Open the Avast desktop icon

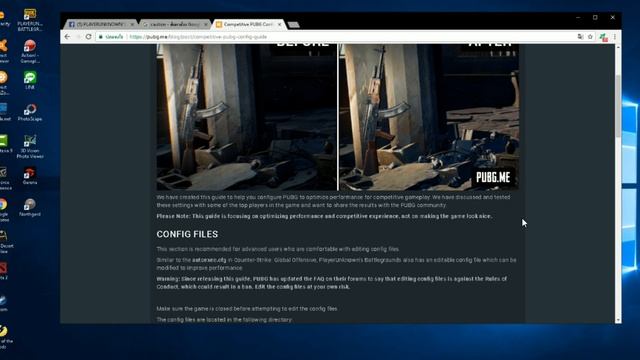(3, 51)
